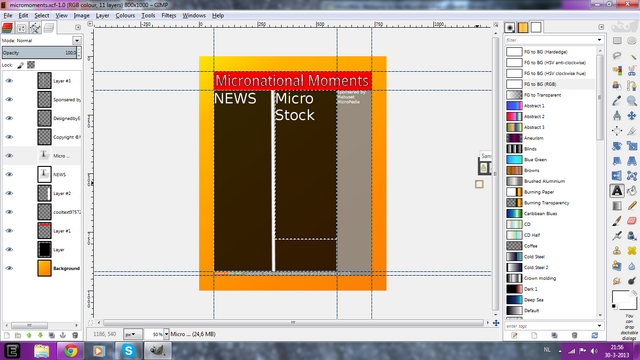640x360 pixels.
Task: Open Skype from the taskbar
Action: tap(128, 351)
